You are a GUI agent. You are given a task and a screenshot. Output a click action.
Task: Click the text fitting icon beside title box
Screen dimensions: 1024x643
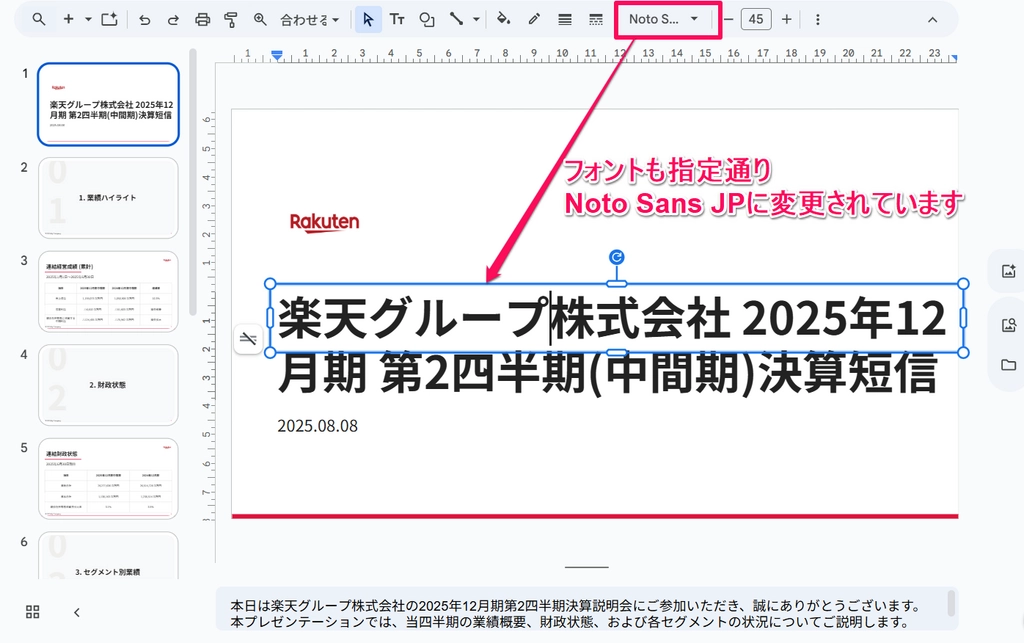tap(248, 338)
